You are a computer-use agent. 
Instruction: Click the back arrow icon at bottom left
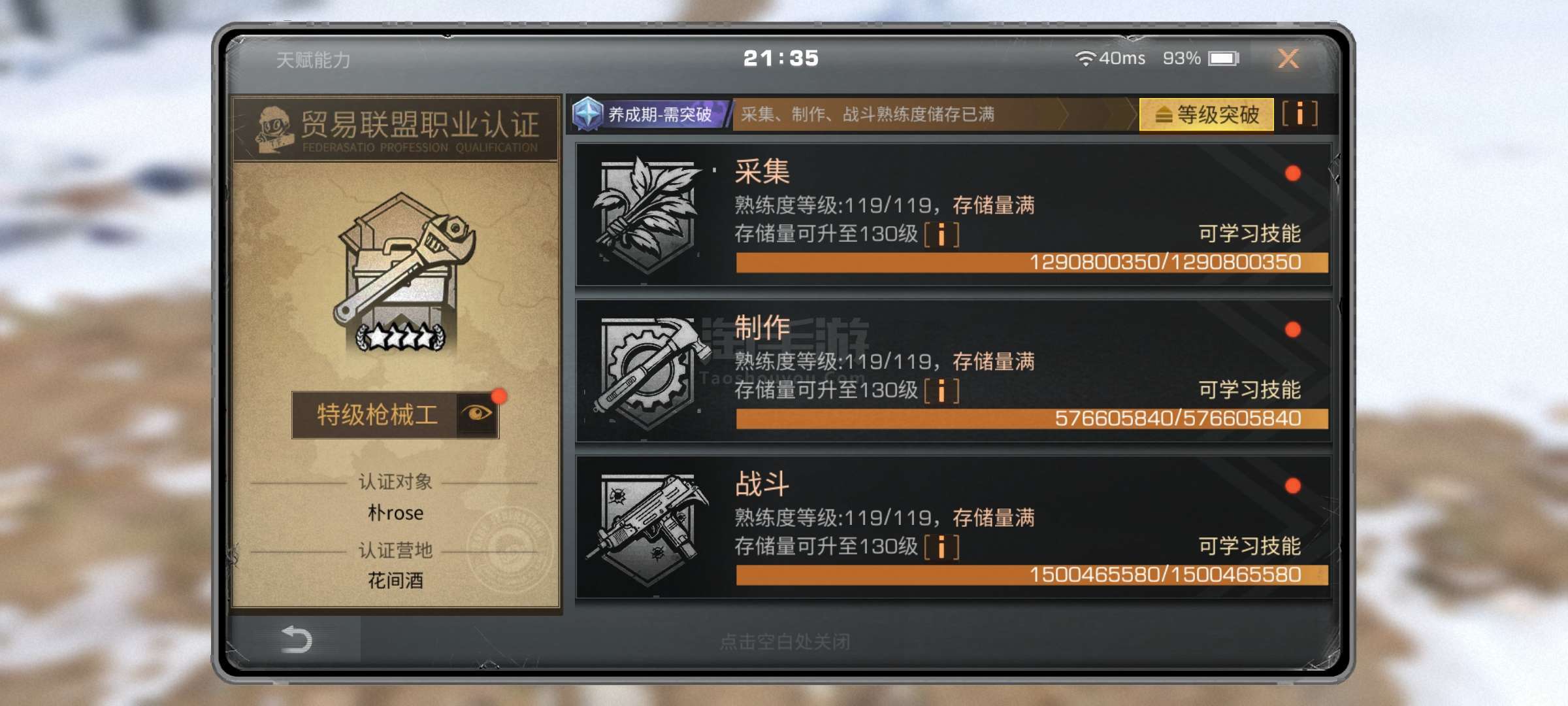[x=297, y=639]
